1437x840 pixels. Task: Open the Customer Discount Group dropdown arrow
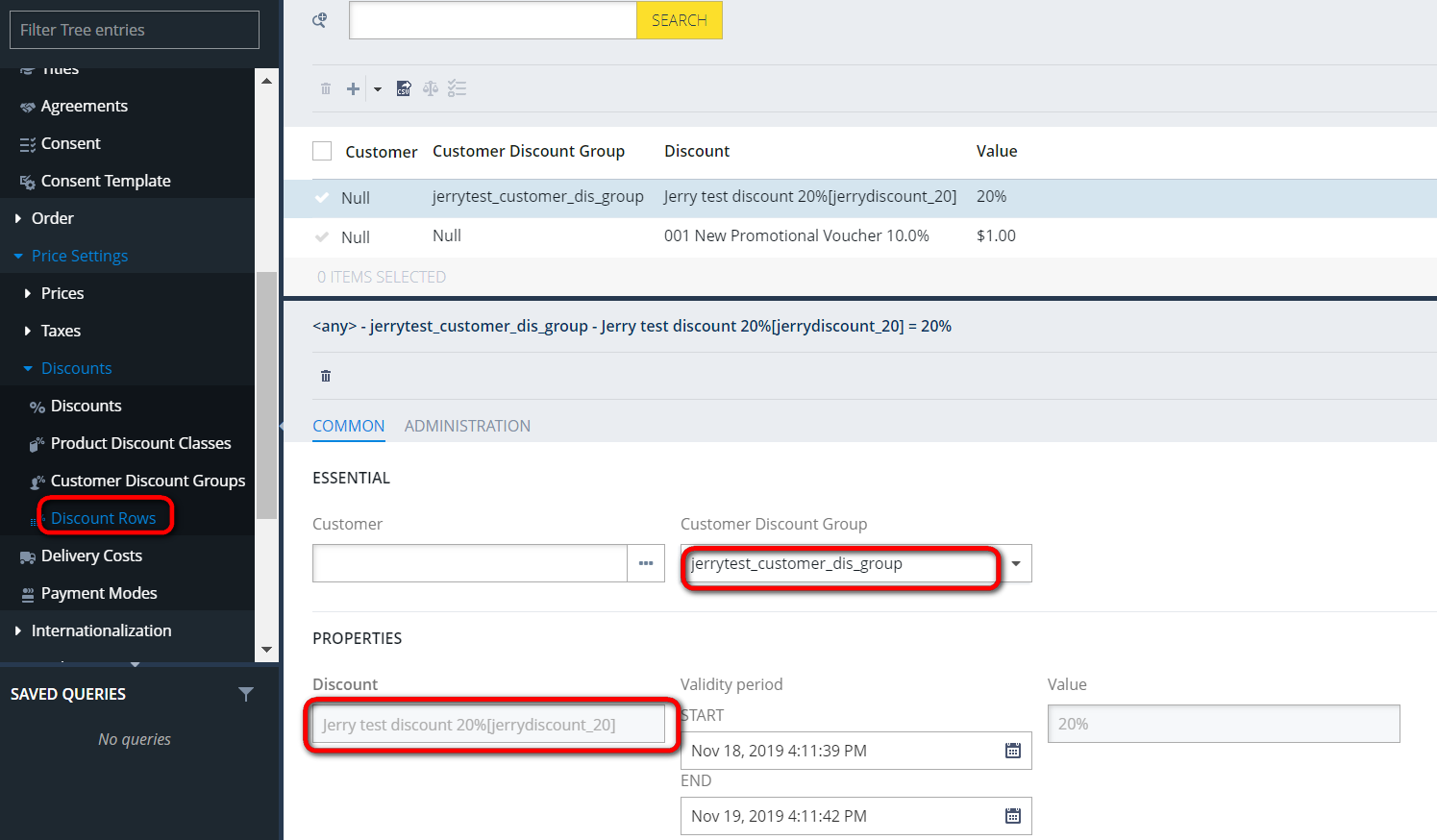click(x=1016, y=564)
